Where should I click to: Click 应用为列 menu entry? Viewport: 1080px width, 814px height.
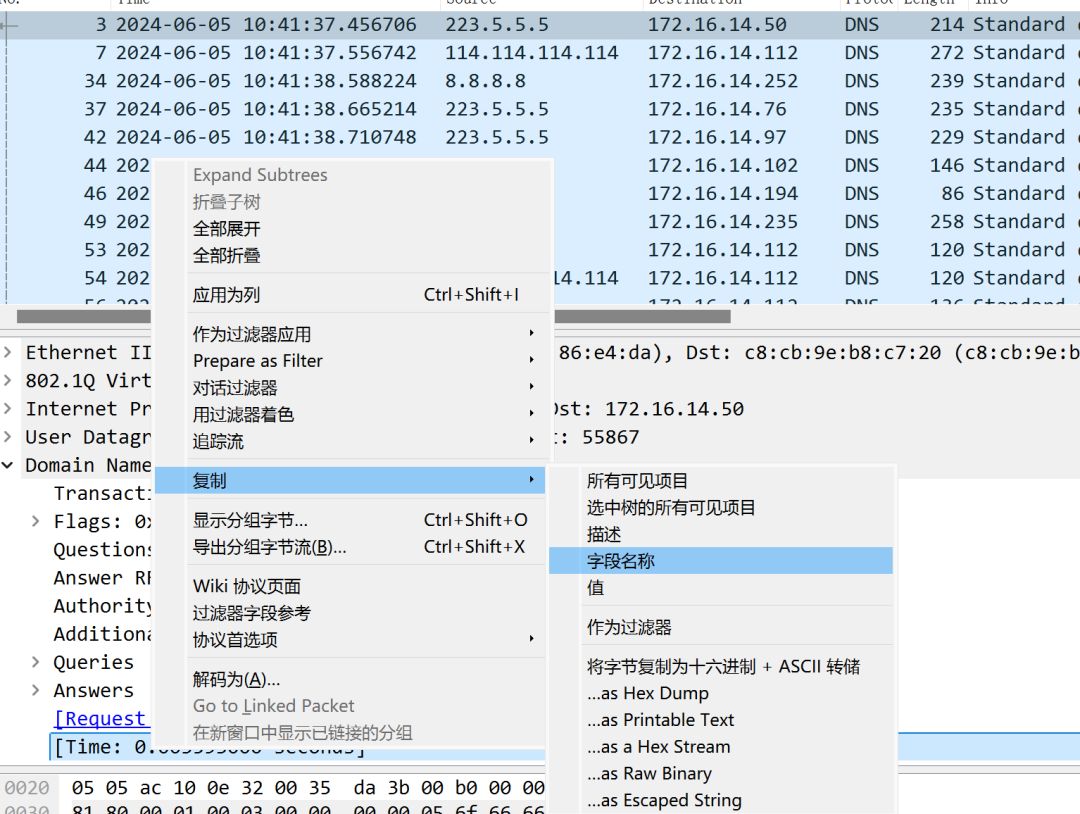pyautogui.click(x=227, y=294)
